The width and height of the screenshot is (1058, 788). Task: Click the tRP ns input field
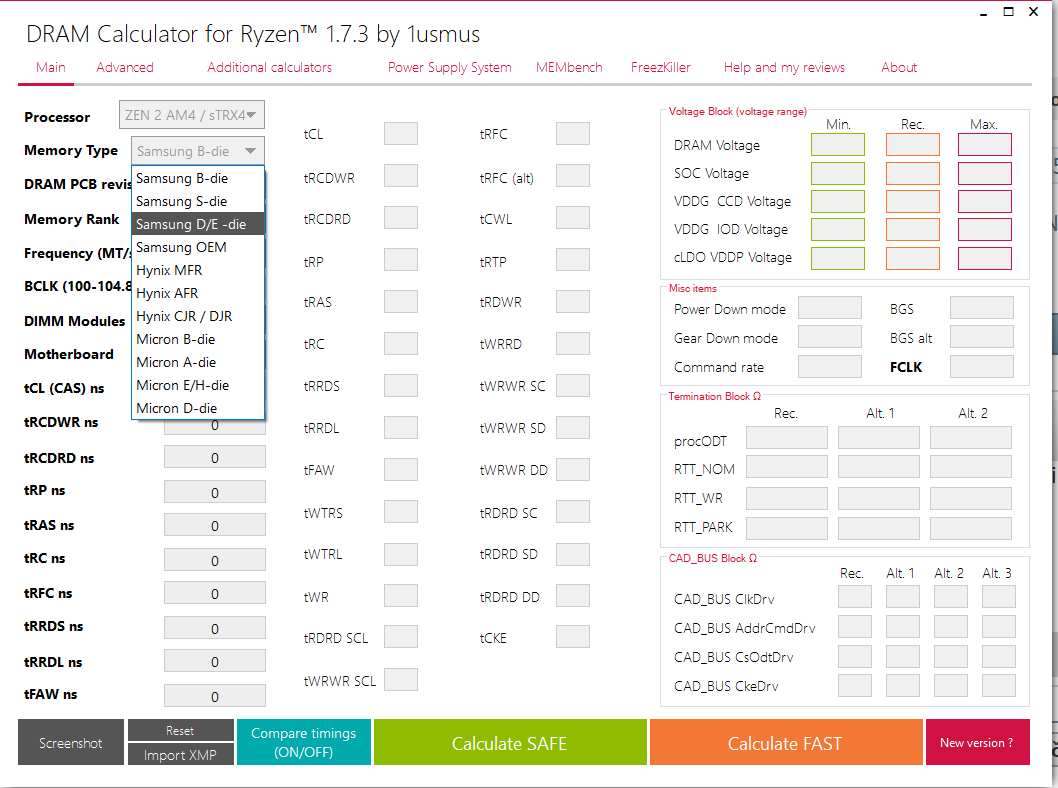pyautogui.click(x=215, y=492)
